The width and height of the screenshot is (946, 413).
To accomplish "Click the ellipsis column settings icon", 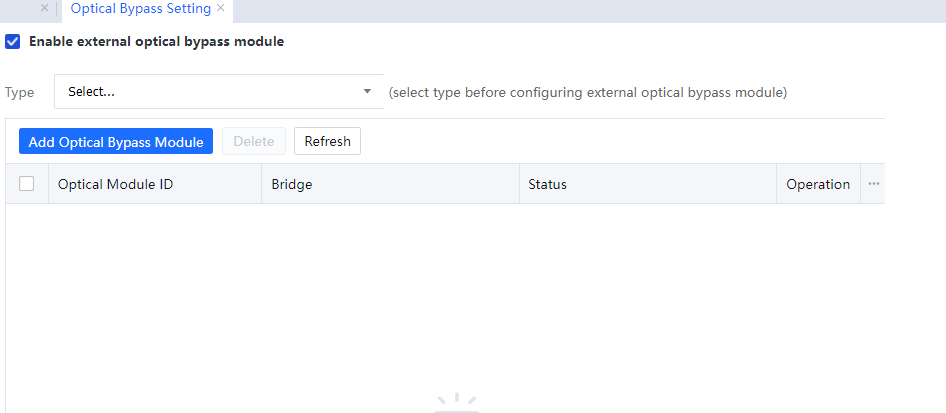I will click(x=873, y=184).
